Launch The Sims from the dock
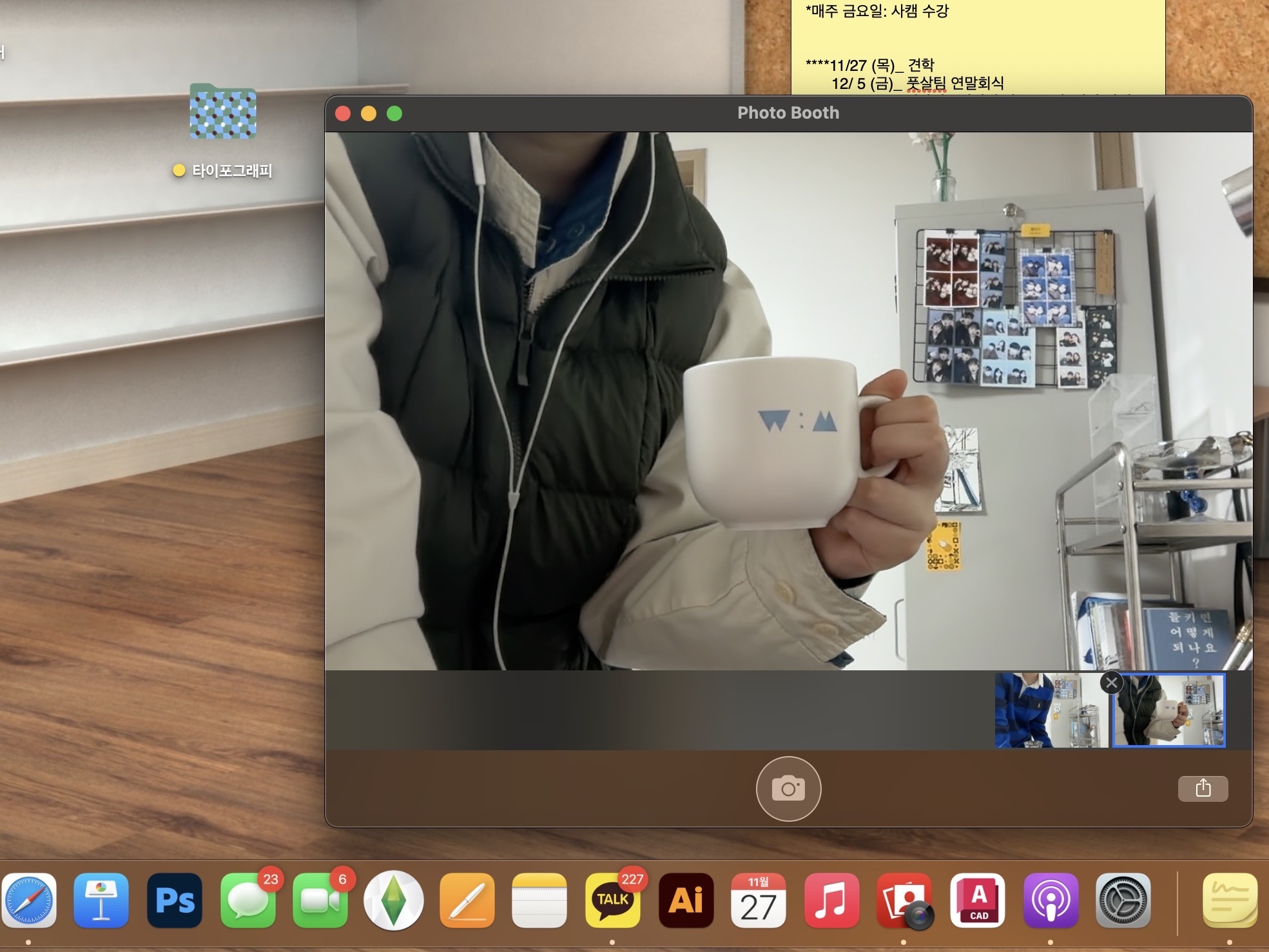 pos(394,900)
